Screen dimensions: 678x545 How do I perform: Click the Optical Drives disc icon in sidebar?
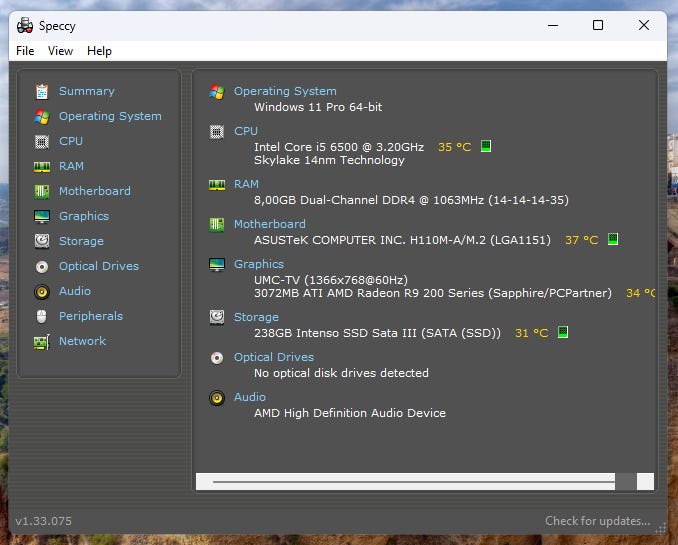coord(42,267)
